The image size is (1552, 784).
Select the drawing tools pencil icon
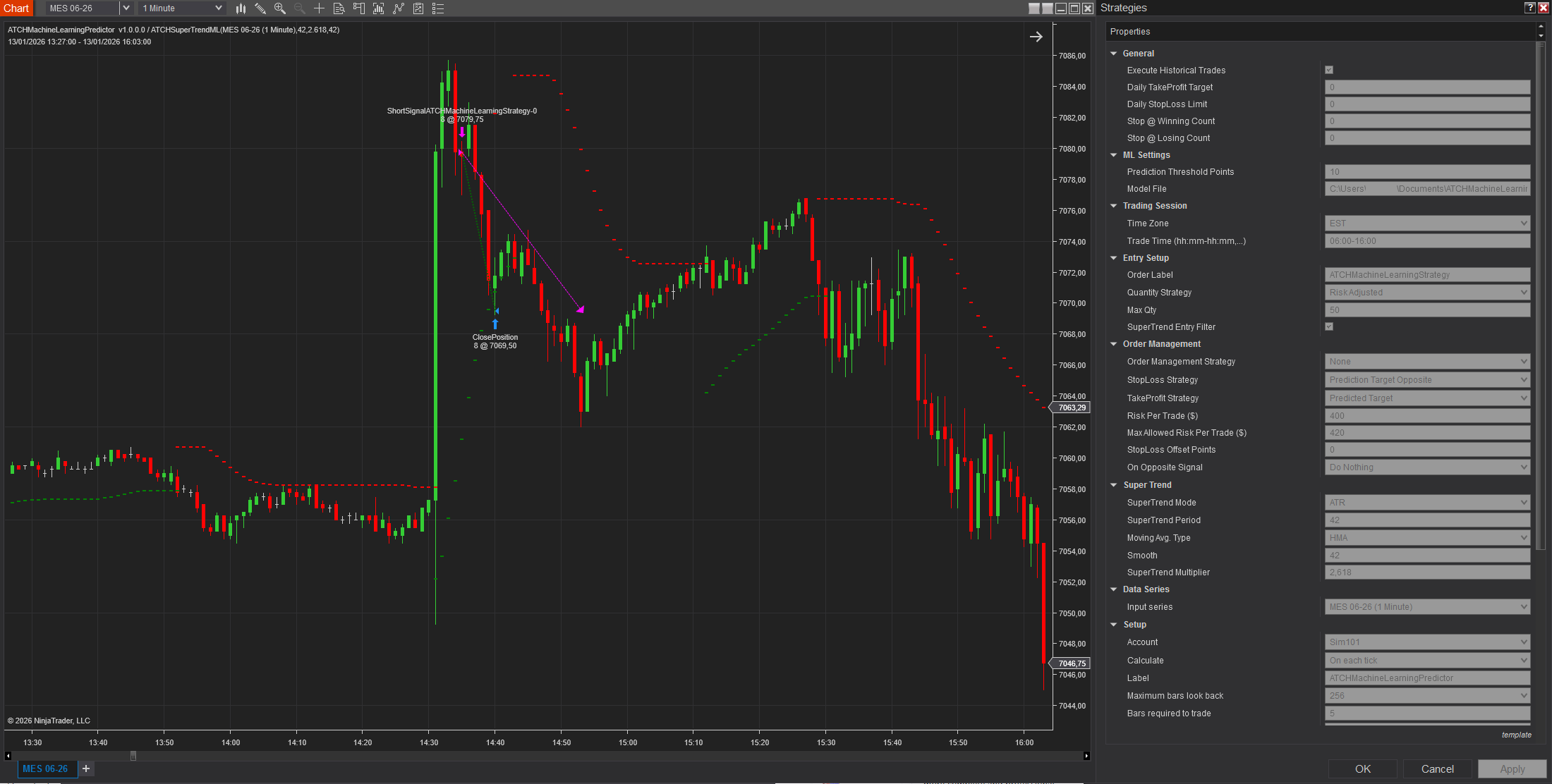260,8
